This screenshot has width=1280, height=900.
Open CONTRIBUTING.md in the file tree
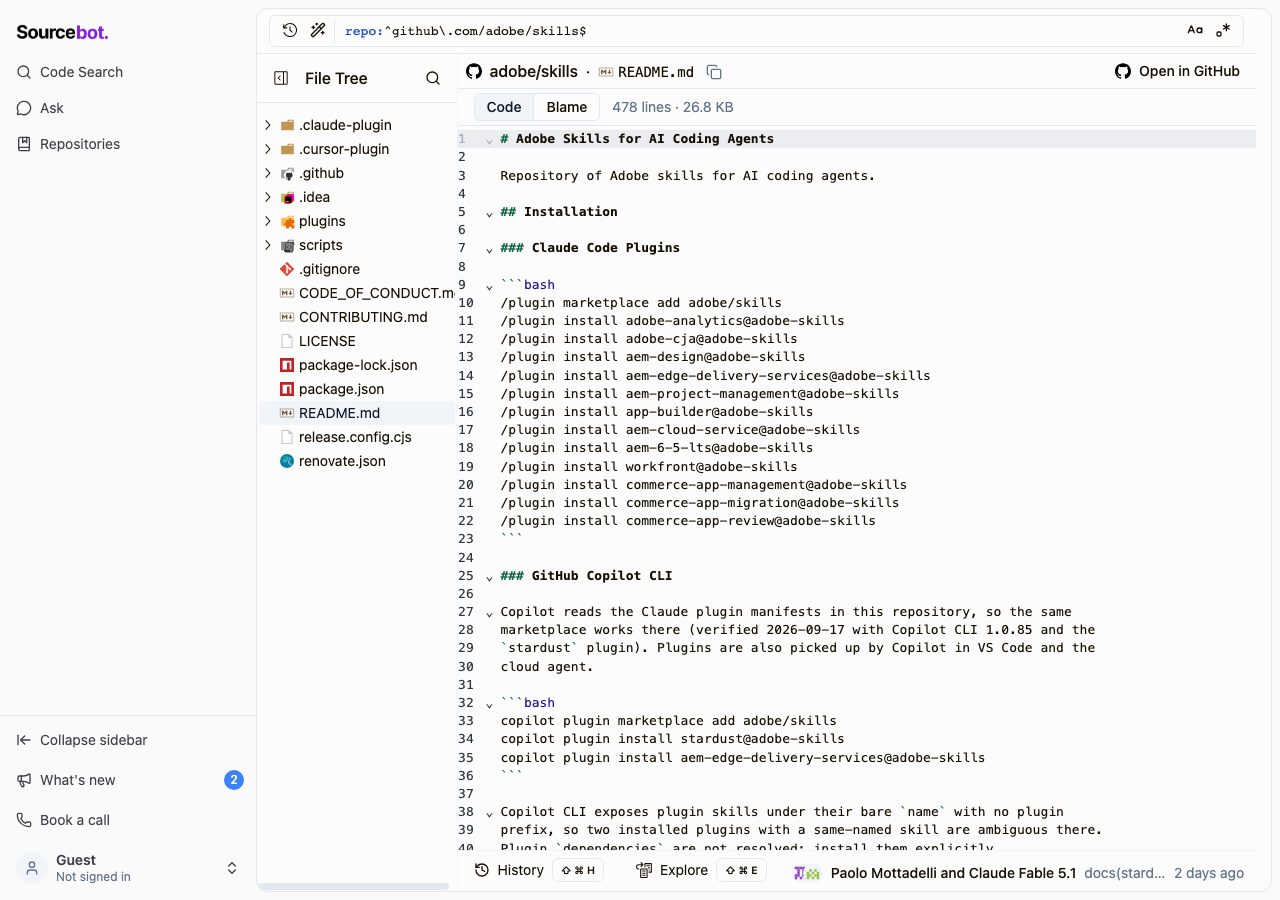click(355, 317)
